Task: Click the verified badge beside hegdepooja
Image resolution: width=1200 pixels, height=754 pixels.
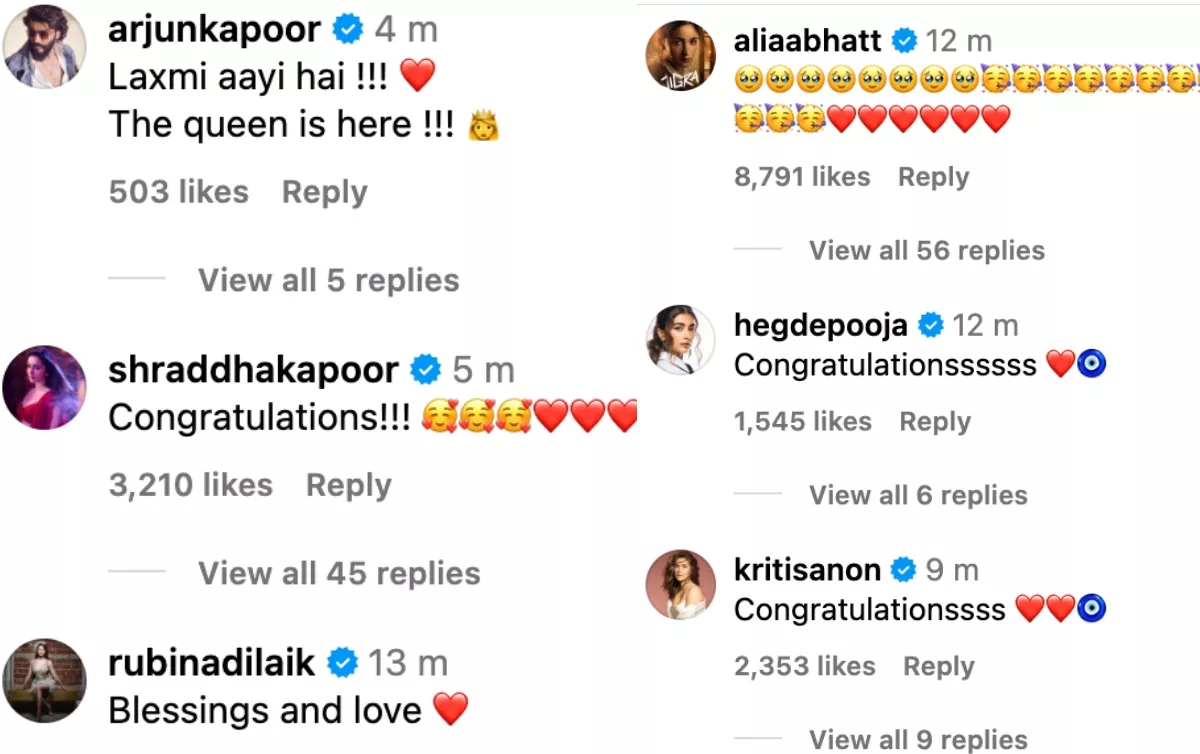Action: 931,325
